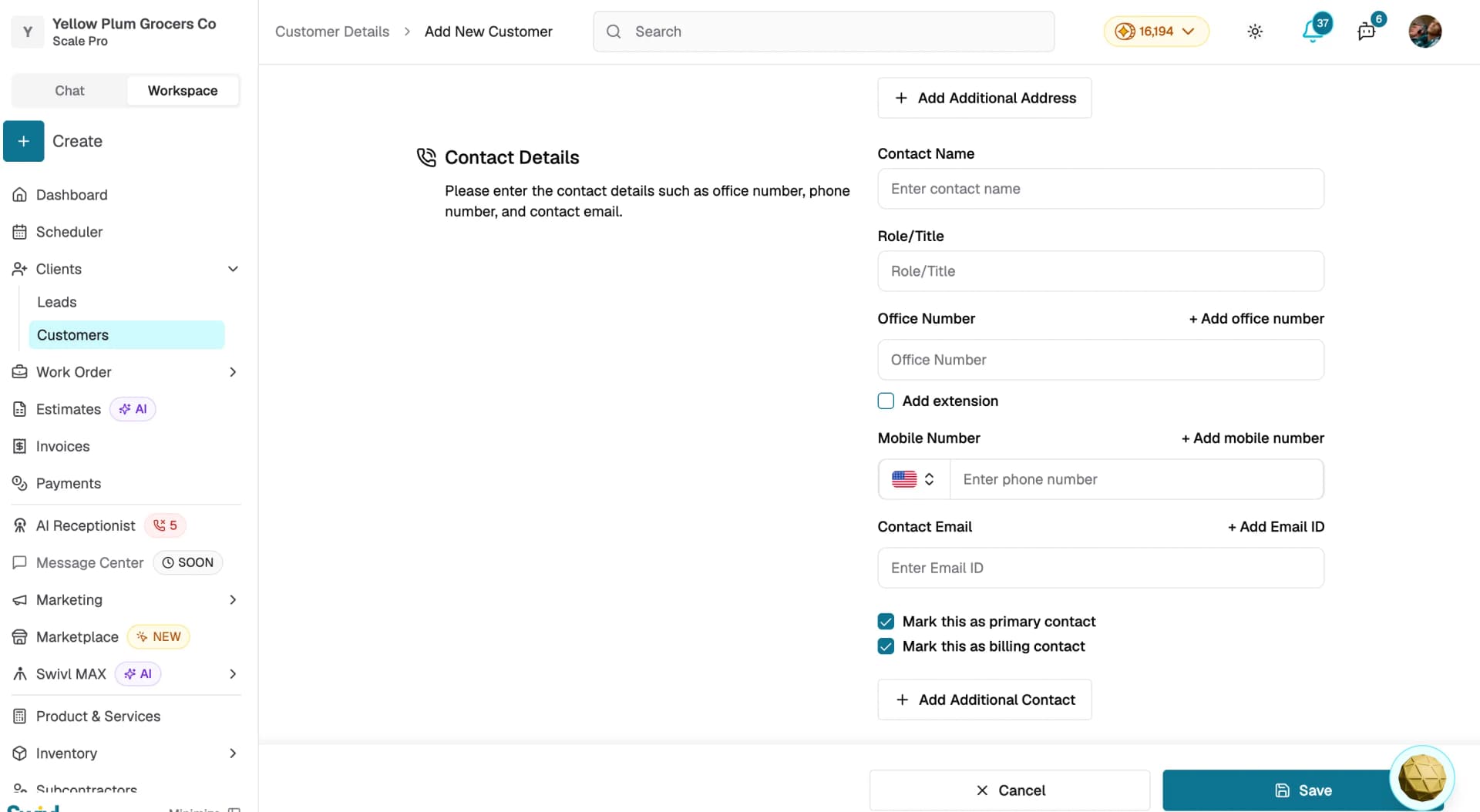Click the blue plus Create icon

pos(23,141)
